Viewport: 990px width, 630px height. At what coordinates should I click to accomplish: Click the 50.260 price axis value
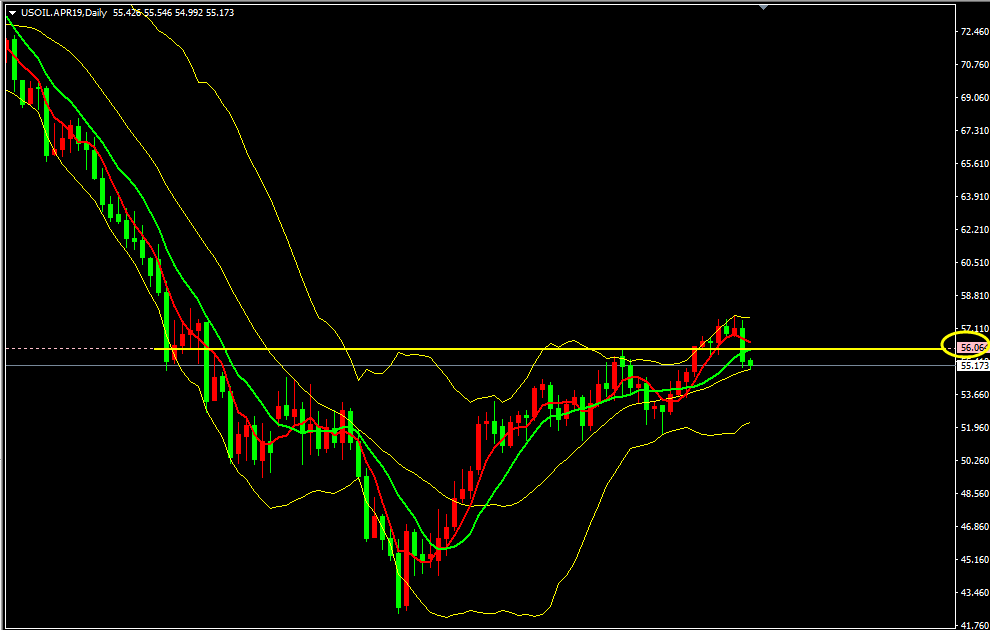[x=974, y=460]
